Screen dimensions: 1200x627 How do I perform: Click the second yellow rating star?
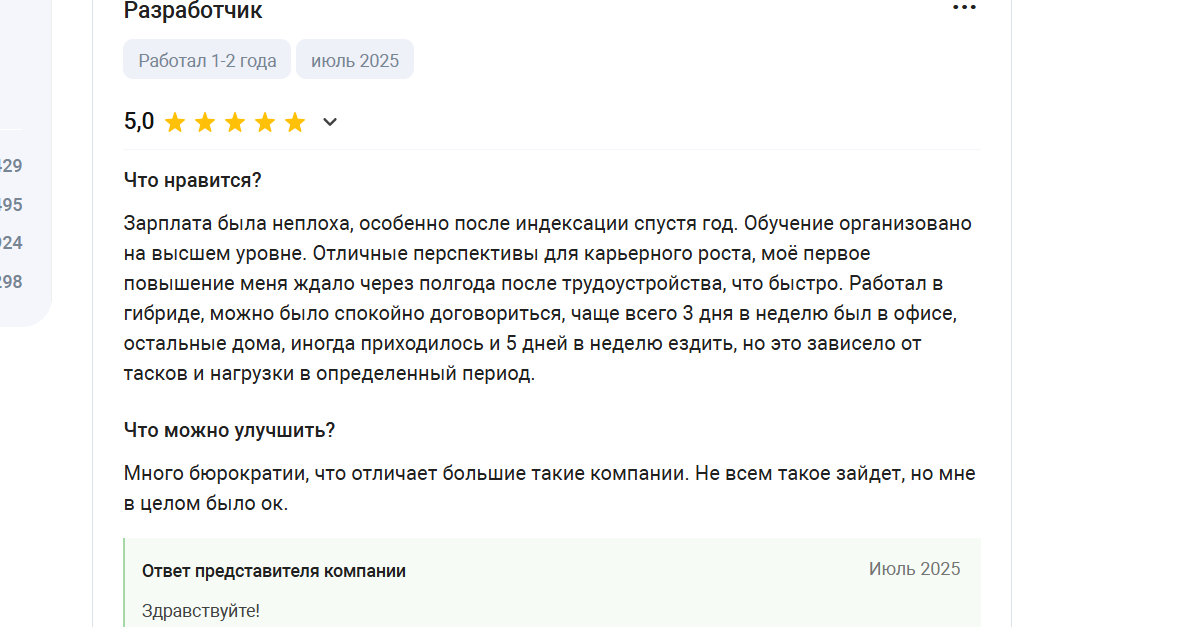click(x=205, y=122)
